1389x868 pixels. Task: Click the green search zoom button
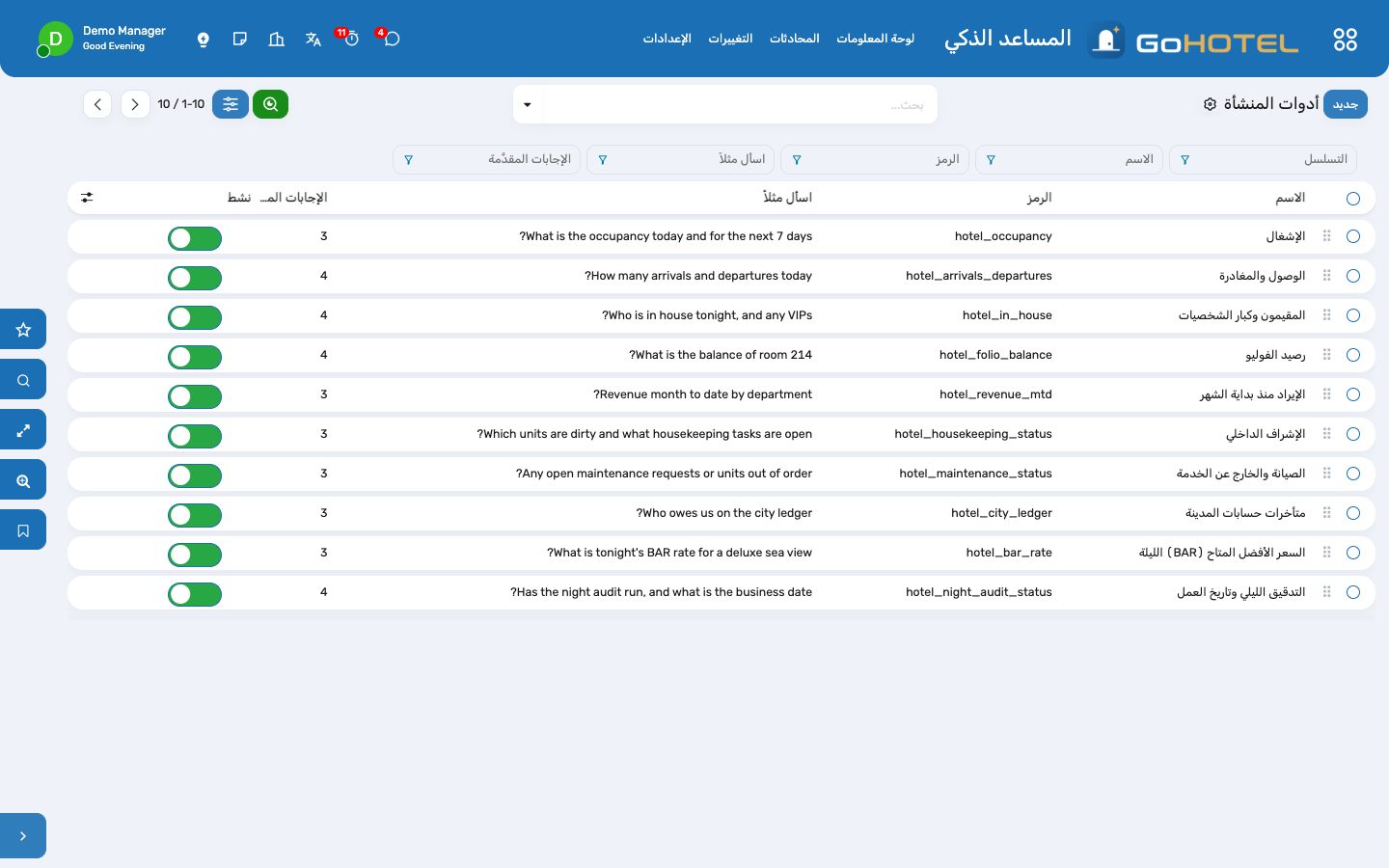tap(270, 104)
